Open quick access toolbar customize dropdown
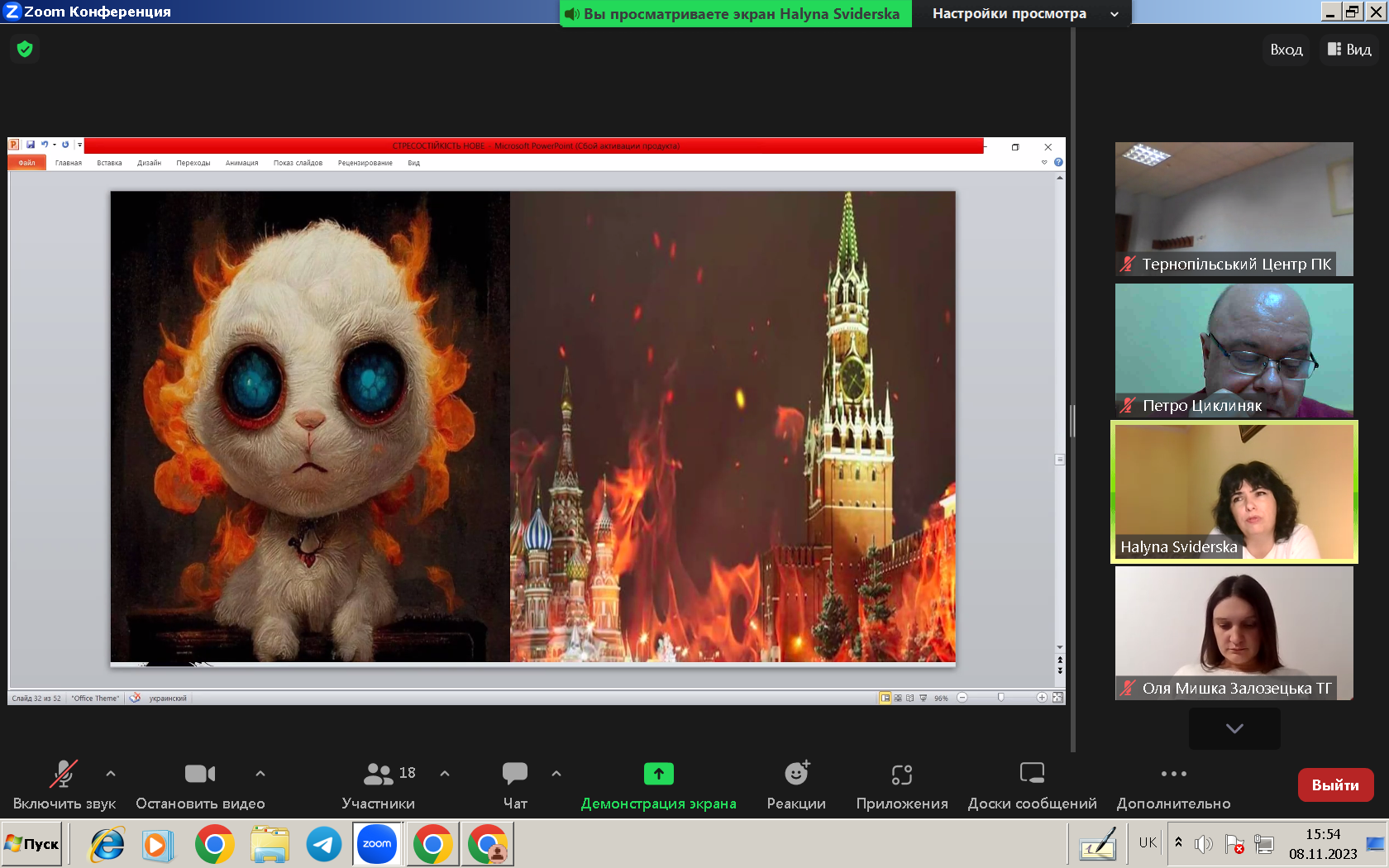Image resolution: width=1389 pixels, height=868 pixels. tap(79, 145)
